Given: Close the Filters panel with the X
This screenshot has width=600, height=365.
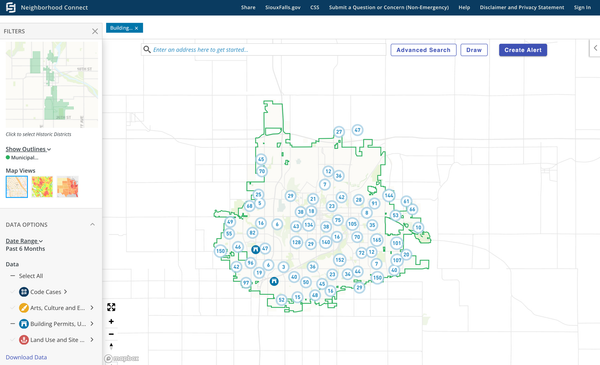Looking at the screenshot, I should [x=95, y=31].
